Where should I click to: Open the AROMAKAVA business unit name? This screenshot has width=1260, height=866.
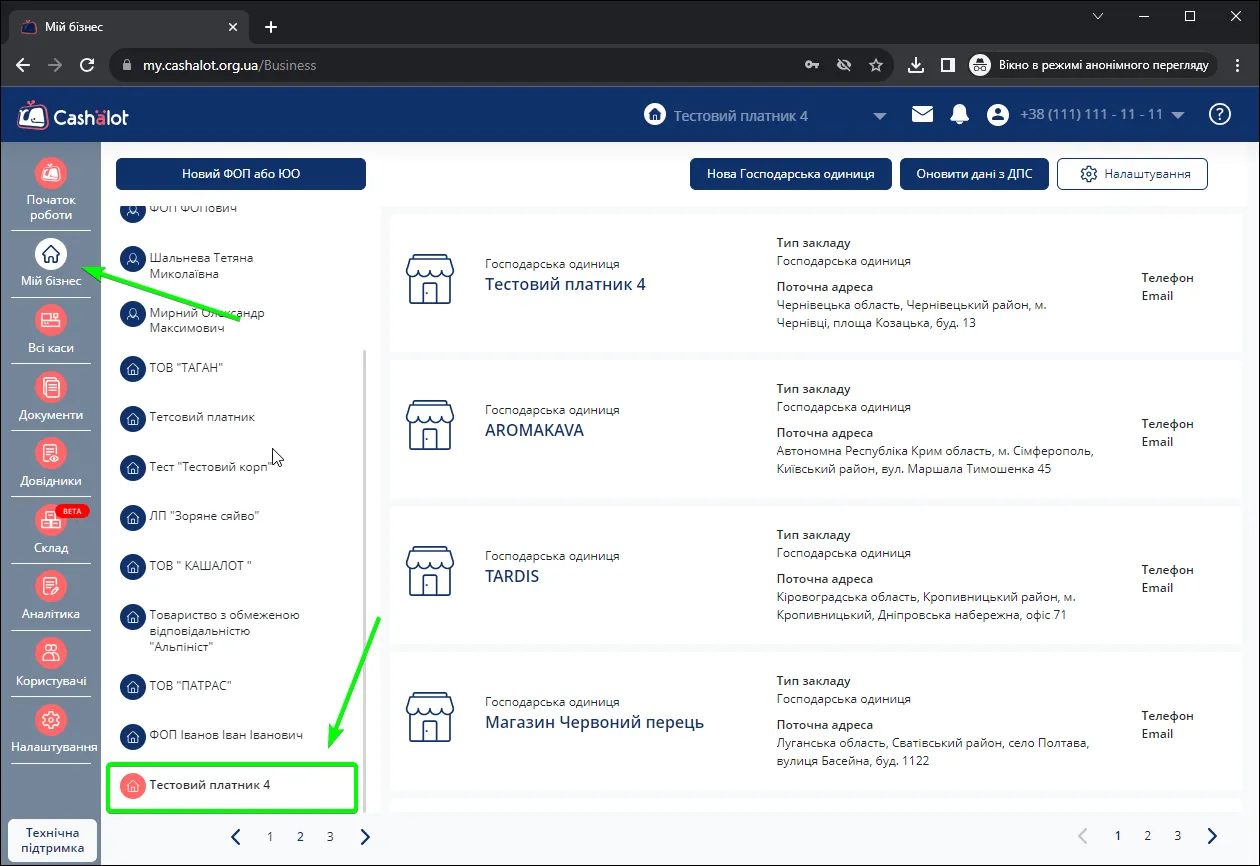[534, 430]
